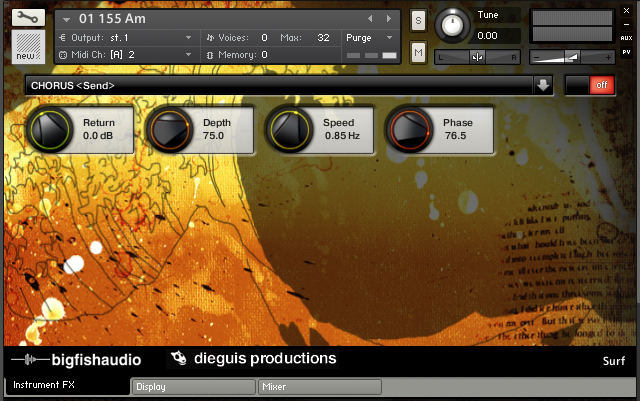Click the volume minus sign
The width and height of the screenshot is (640, 401).
click(x=536, y=58)
